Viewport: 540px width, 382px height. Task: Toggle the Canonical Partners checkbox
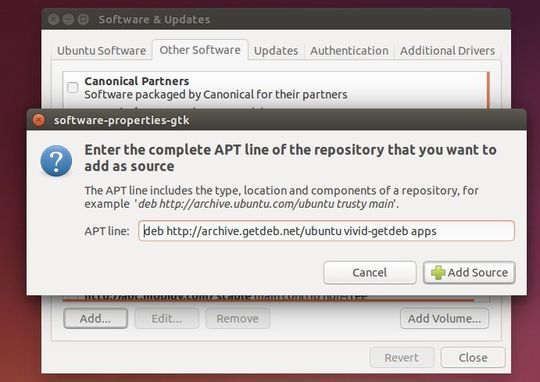[72, 87]
